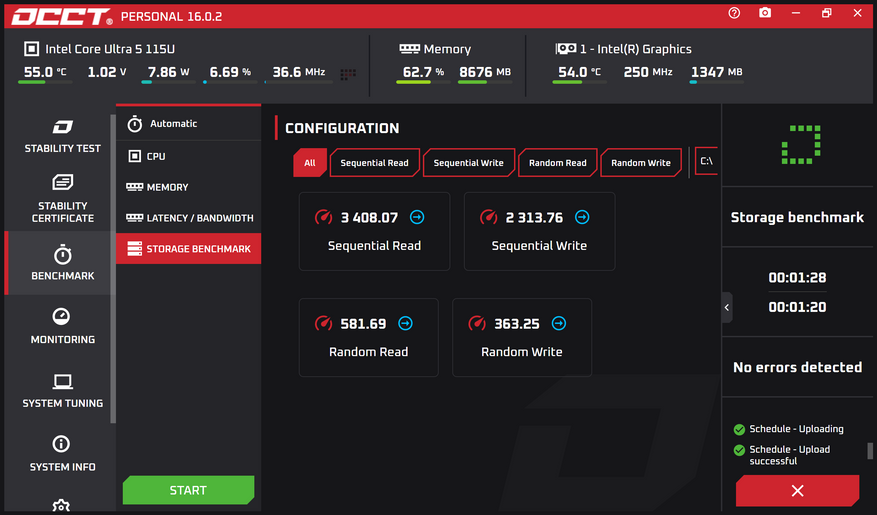The image size is (877, 515).
Task: Click the 00:01:28 elapsed timer
Action: coord(797,277)
